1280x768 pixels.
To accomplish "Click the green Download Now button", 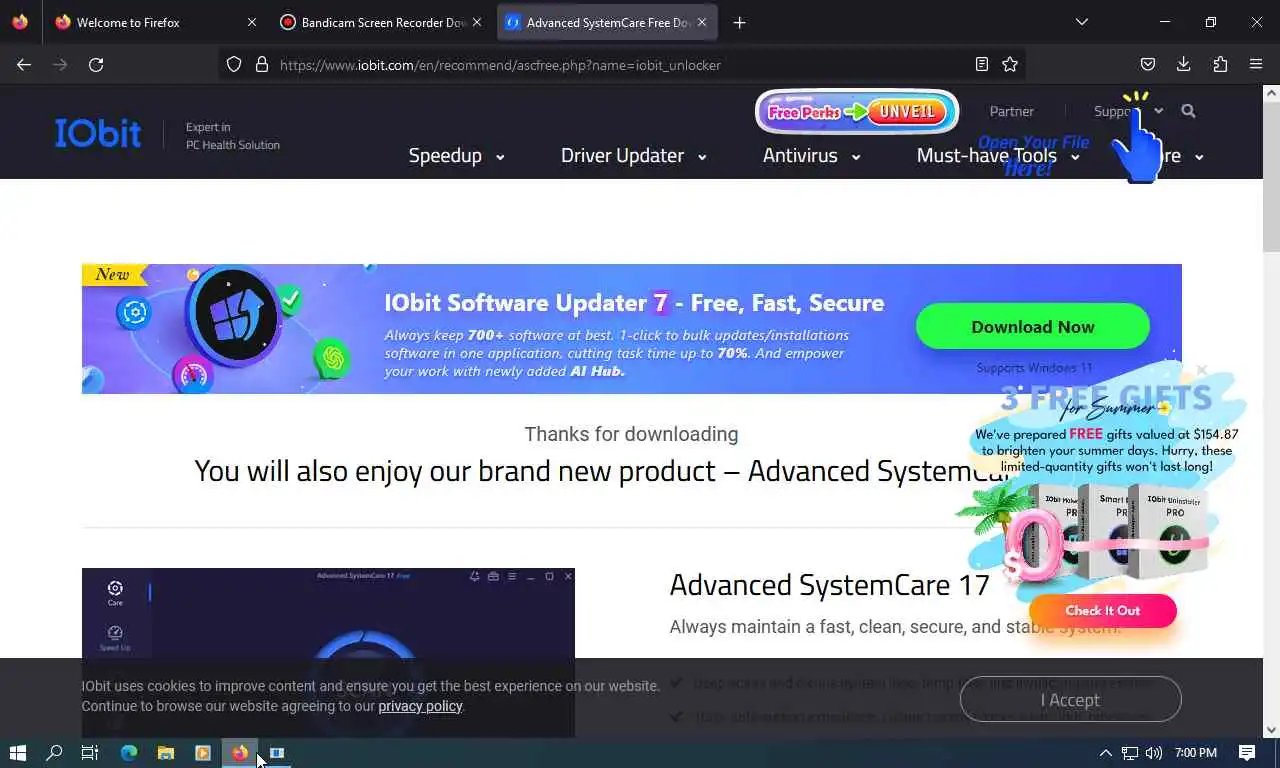I will tap(1033, 327).
